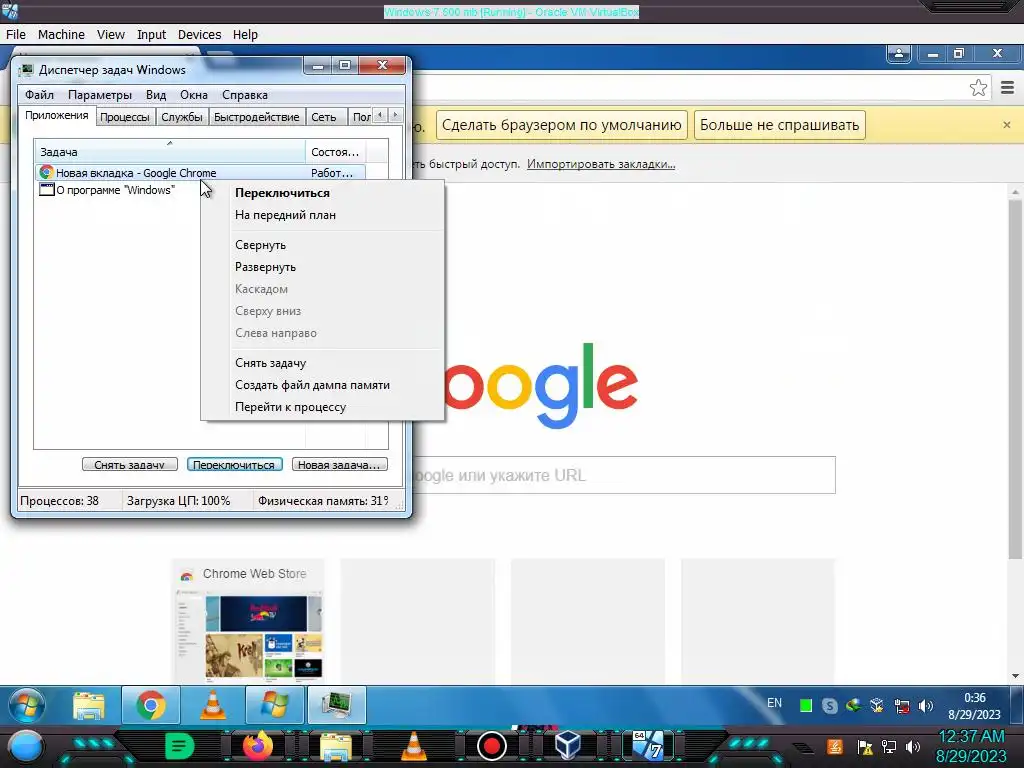Switch to the Сеть tab
Image resolution: width=1024 pixels, height=768 pixels.
[324, 117]
